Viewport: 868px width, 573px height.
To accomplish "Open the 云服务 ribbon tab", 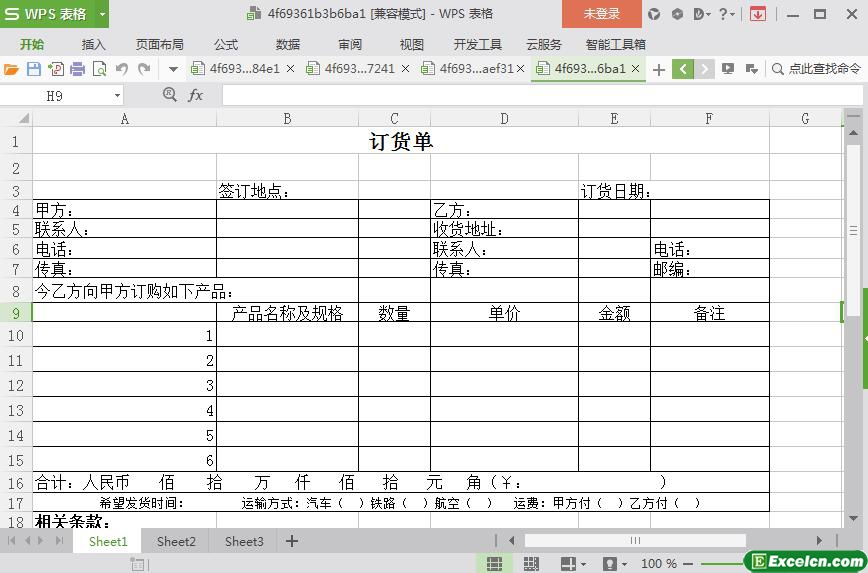I will pos(544,44).
